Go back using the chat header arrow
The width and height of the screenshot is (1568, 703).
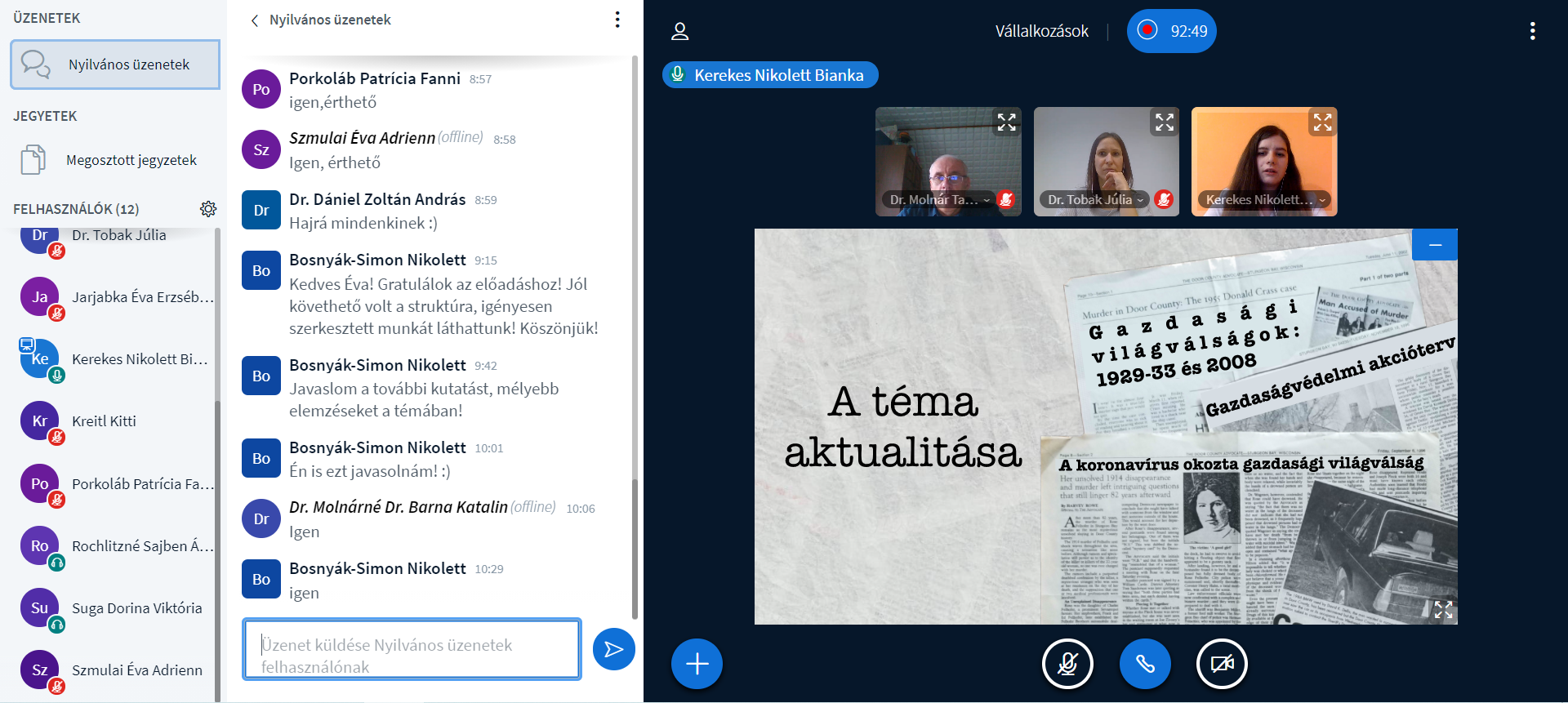(255, 20)
